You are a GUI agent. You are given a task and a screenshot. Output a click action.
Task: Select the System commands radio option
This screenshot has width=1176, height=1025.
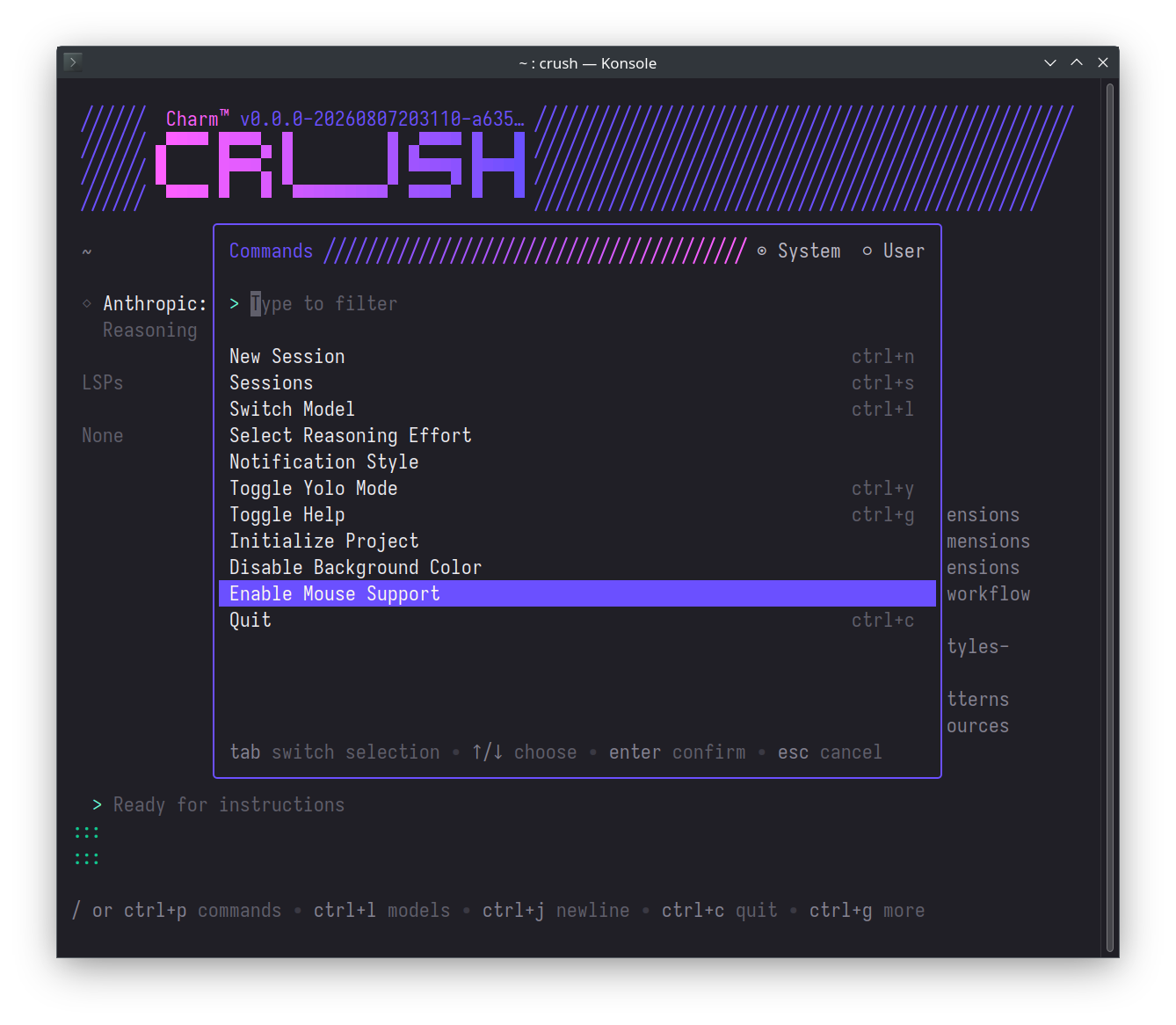coord(799,251)
